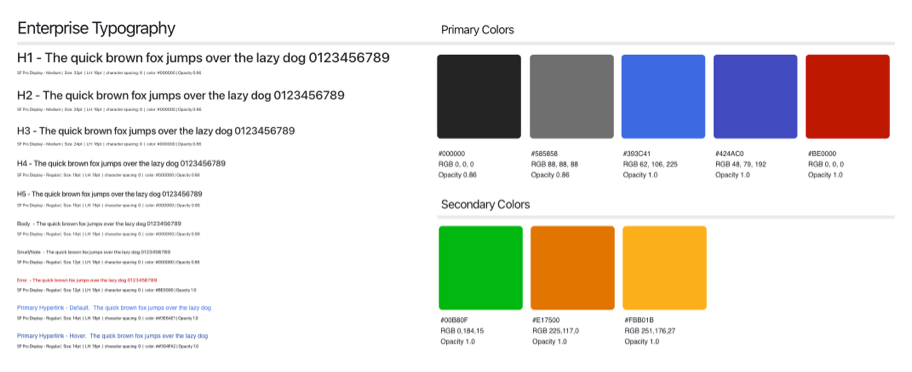Click the #393C41 hex code label

(x=637, y=154)
